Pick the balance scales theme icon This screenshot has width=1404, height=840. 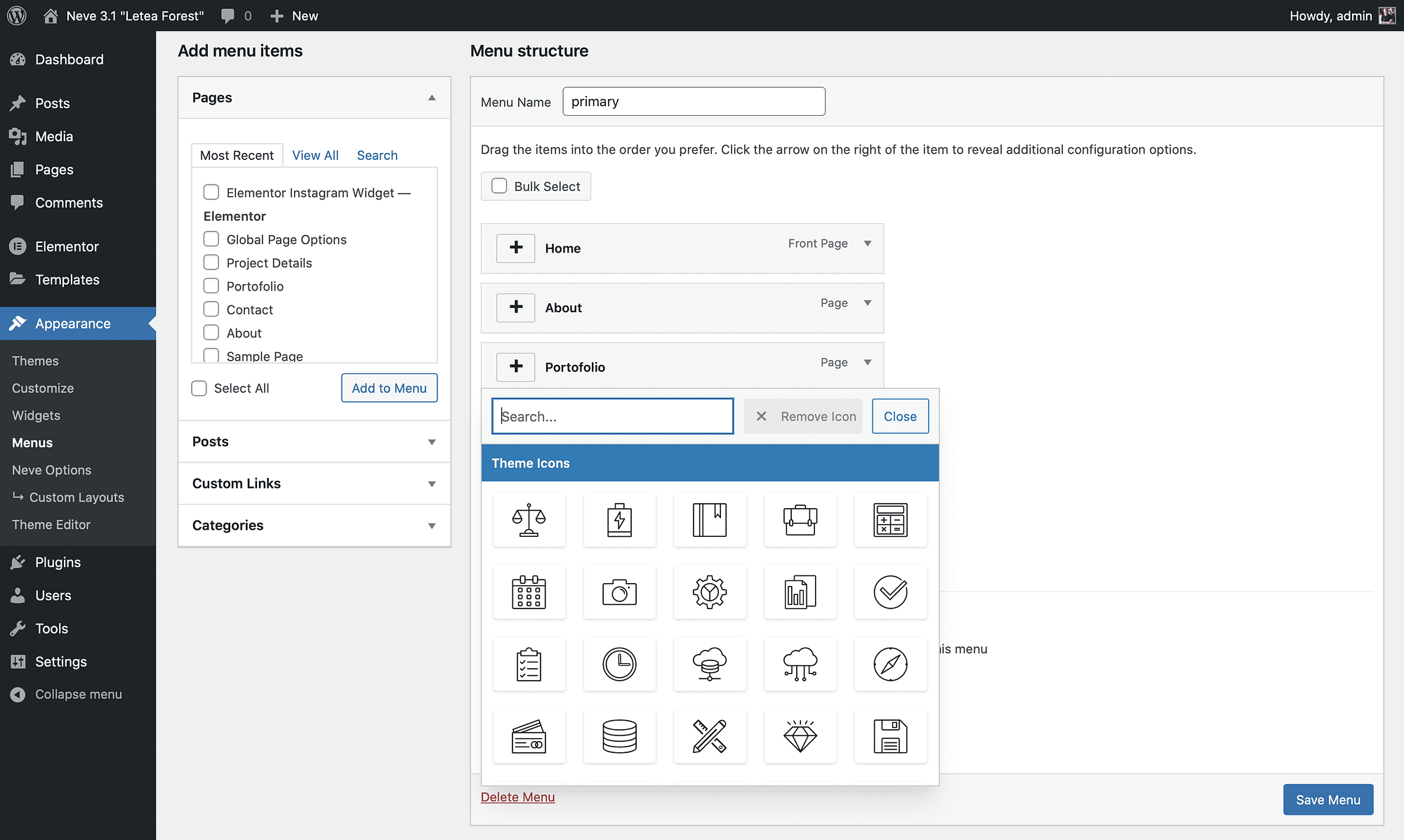(529, 520)
